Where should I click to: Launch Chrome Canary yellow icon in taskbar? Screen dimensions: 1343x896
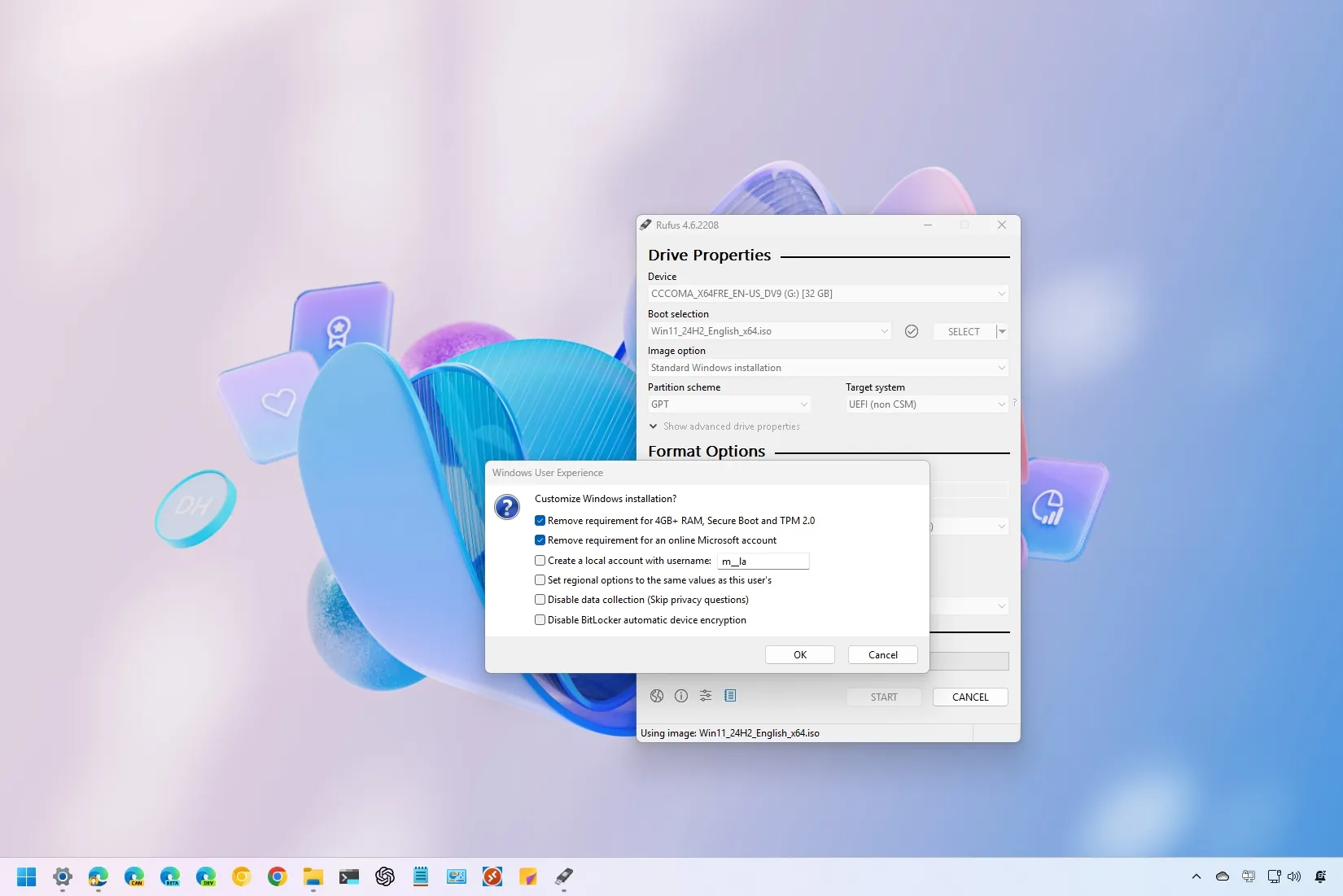[x=242, y=876]
